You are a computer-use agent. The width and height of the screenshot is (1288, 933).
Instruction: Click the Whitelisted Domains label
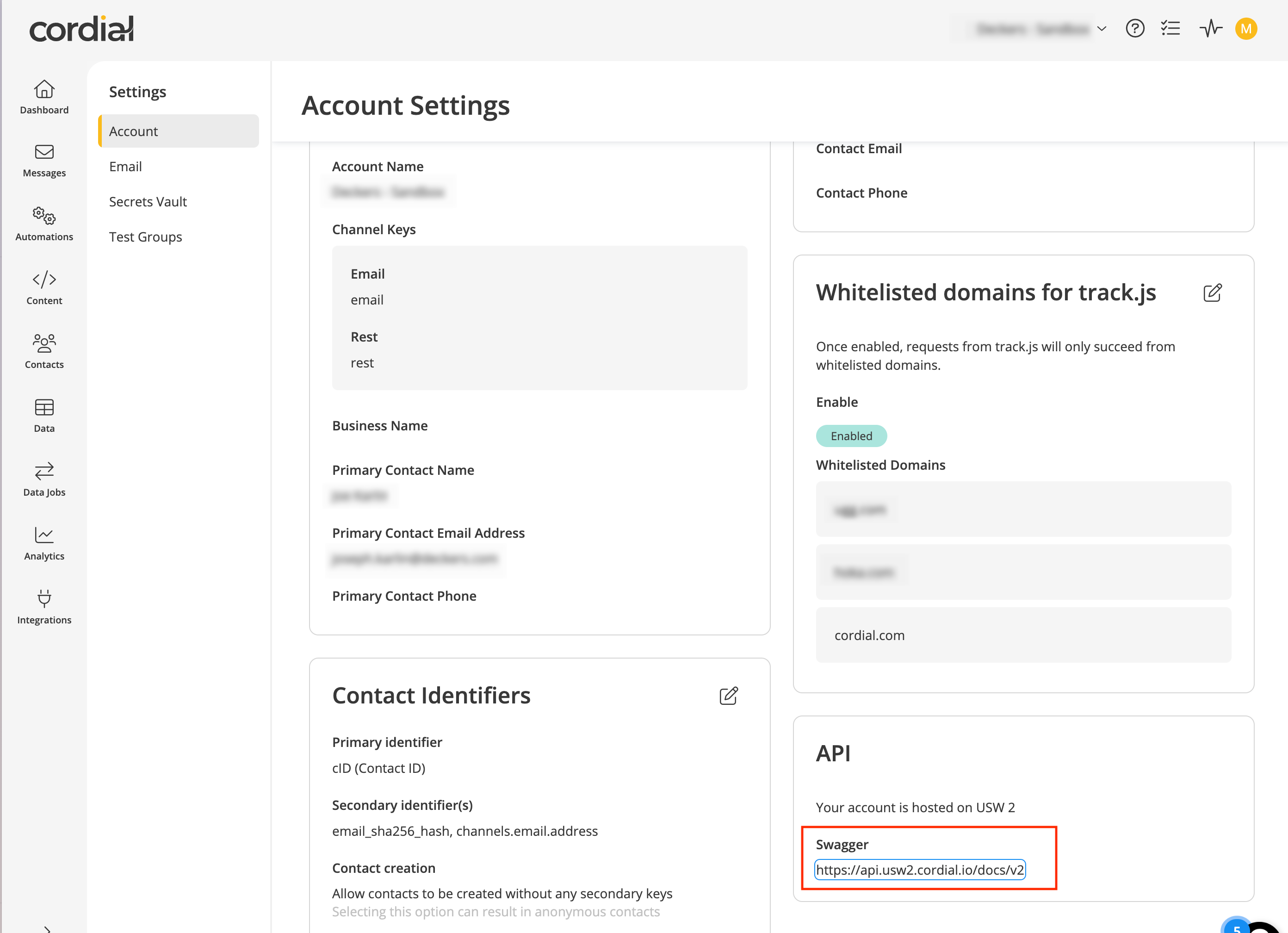[881, 466]
